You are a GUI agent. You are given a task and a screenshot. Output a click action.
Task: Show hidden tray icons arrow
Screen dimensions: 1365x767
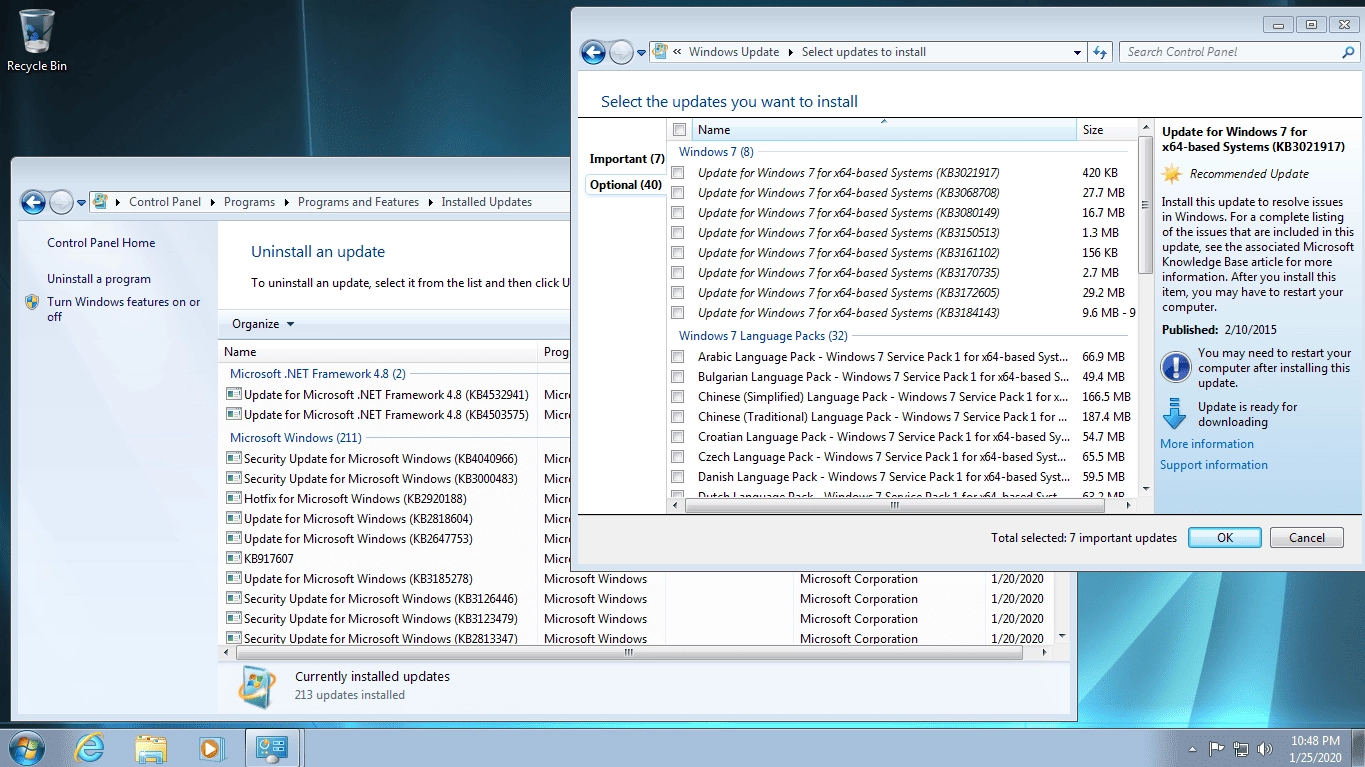coord(1193,748)
